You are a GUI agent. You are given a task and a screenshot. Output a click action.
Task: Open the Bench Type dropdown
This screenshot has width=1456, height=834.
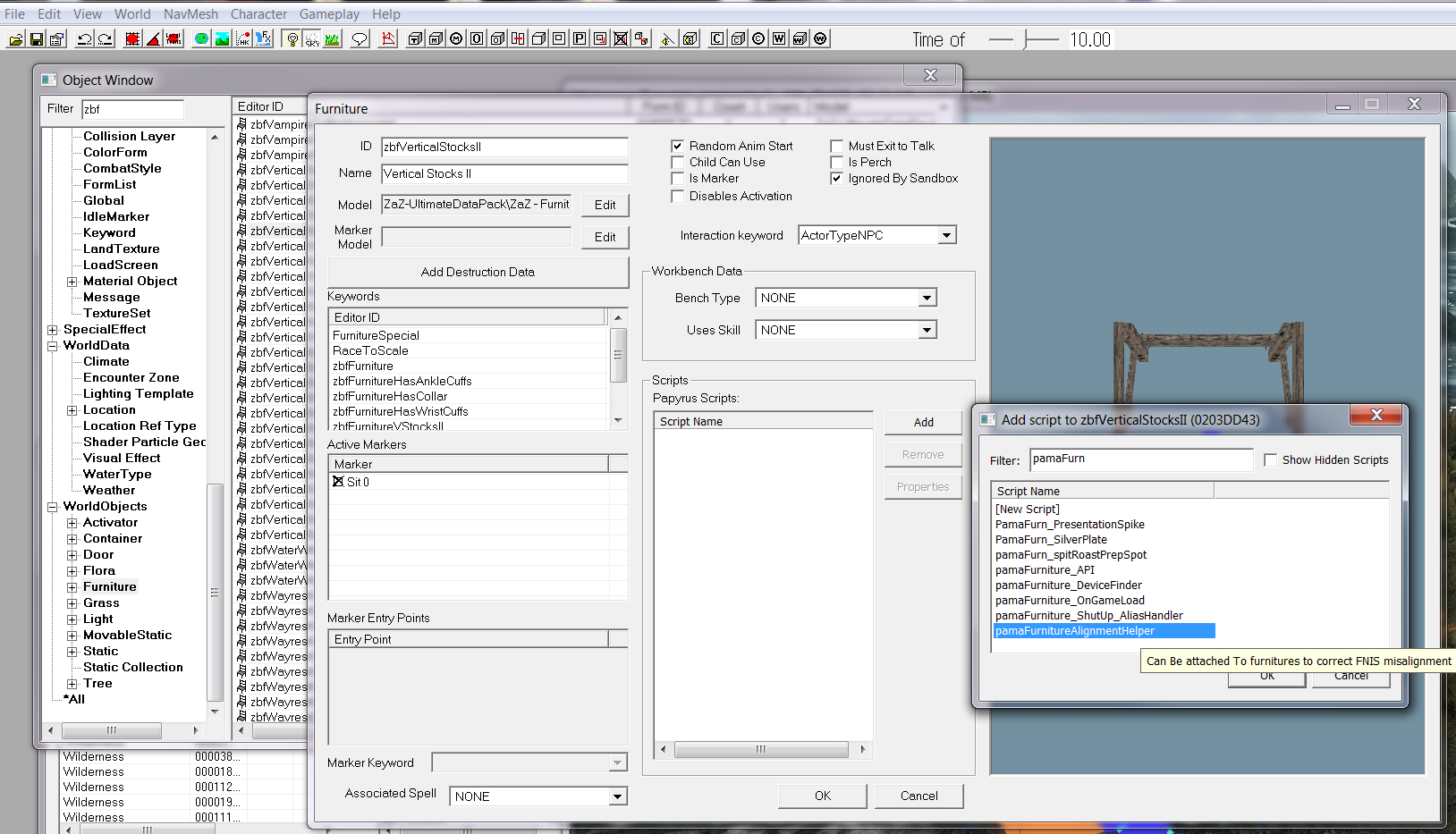click(x=927, y=297)
